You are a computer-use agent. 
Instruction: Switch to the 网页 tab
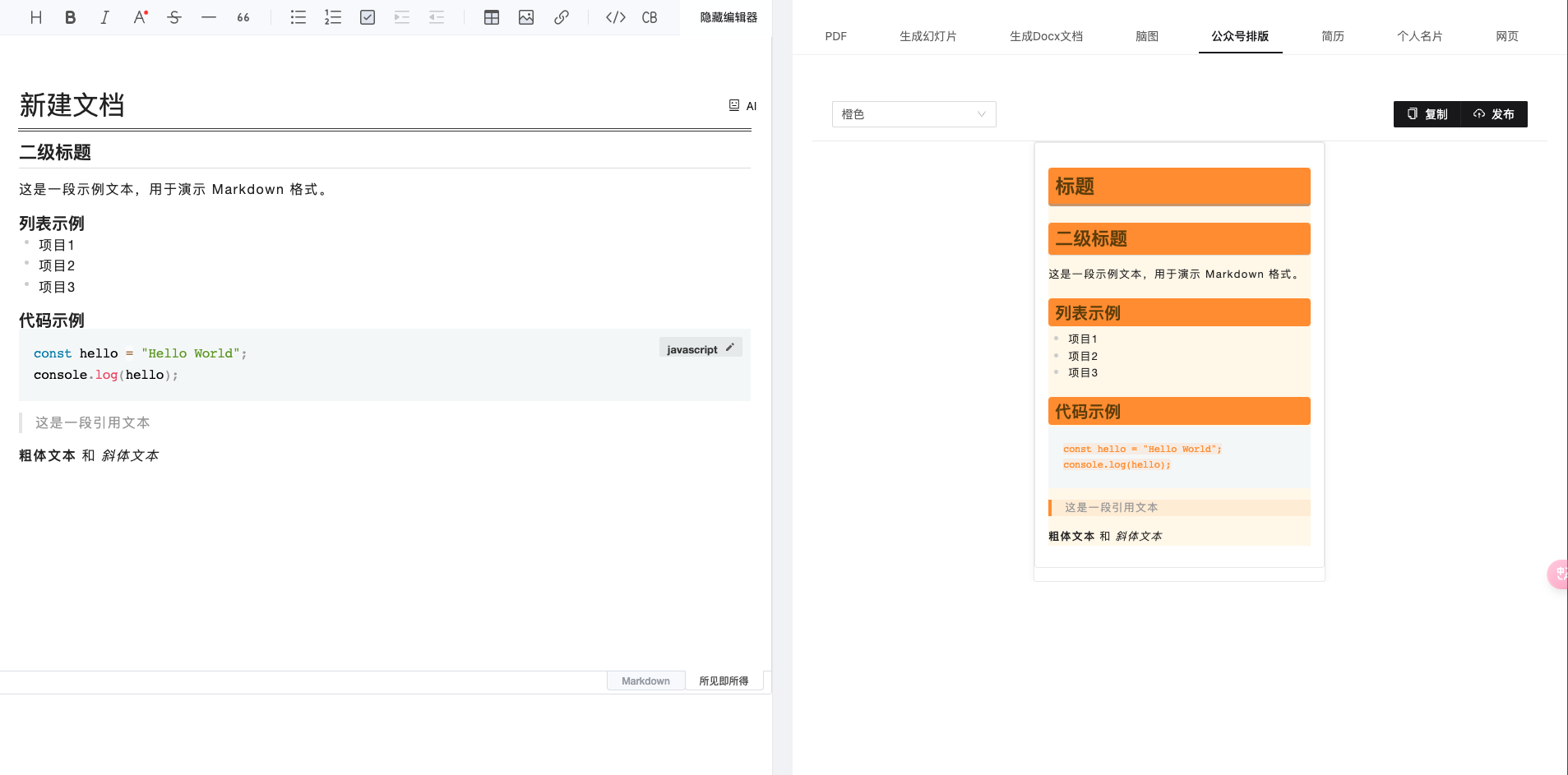tap(1507, 36)
